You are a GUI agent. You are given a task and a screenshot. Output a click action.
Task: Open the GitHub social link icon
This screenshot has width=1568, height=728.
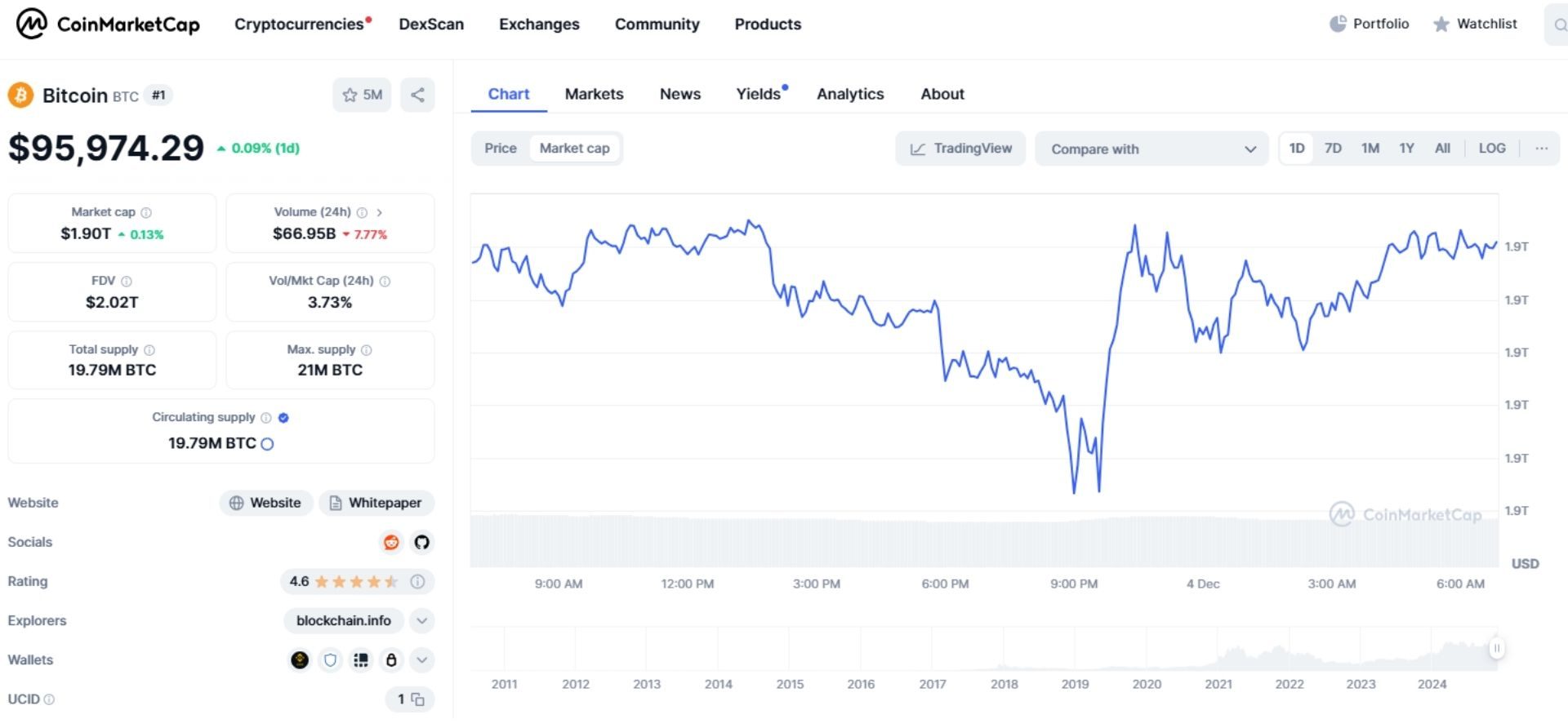click(x=421, y=543)
